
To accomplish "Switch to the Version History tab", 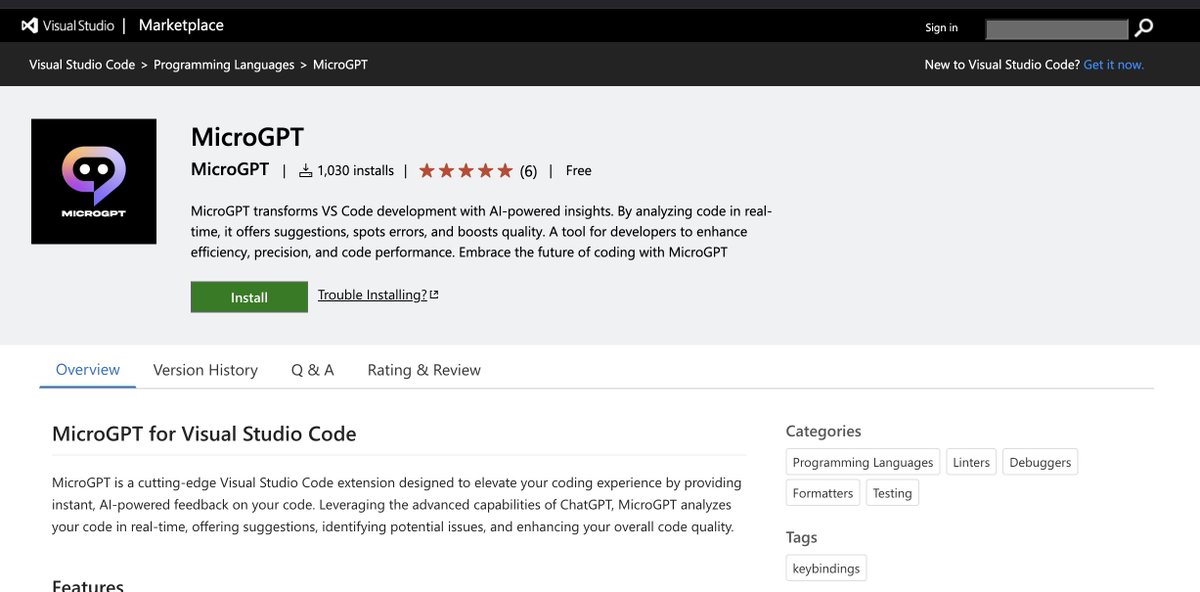I will coord(205,370).
